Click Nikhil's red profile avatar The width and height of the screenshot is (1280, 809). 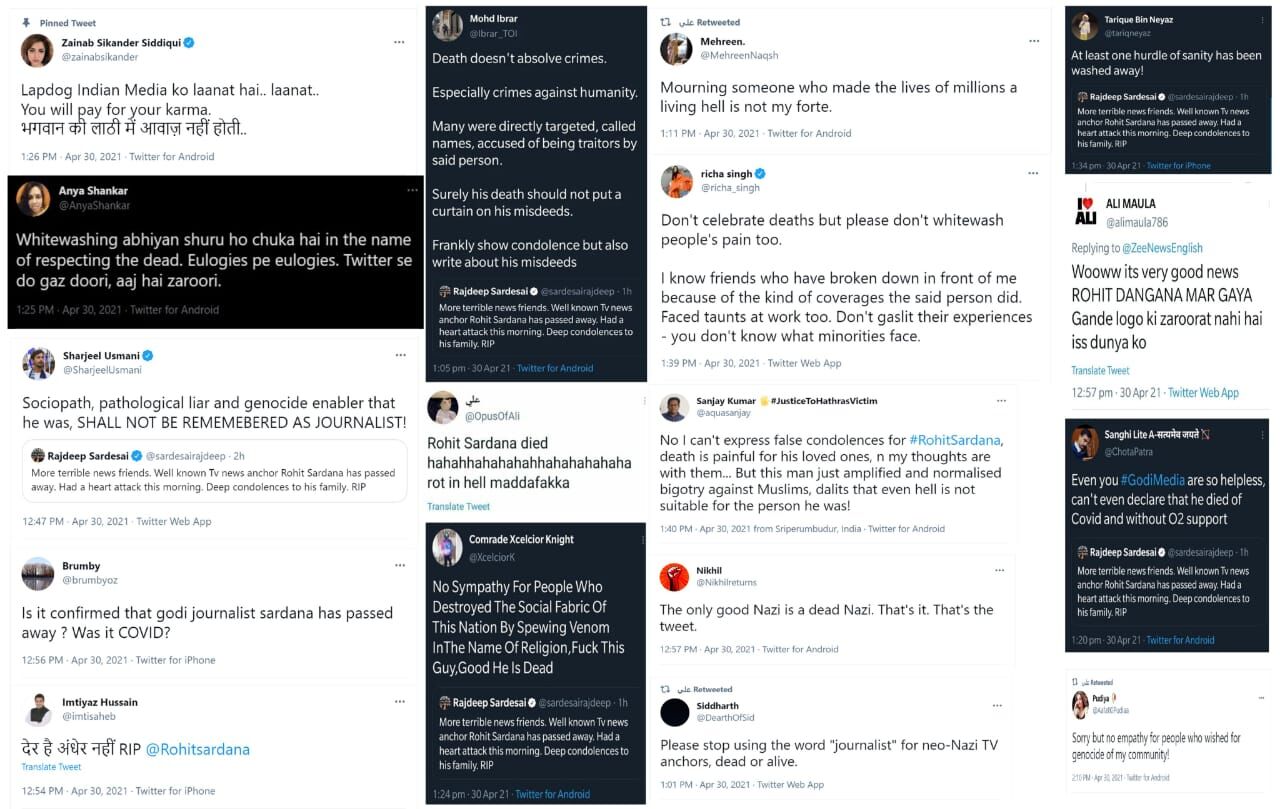pyautogui.click(x=674, y=577)
